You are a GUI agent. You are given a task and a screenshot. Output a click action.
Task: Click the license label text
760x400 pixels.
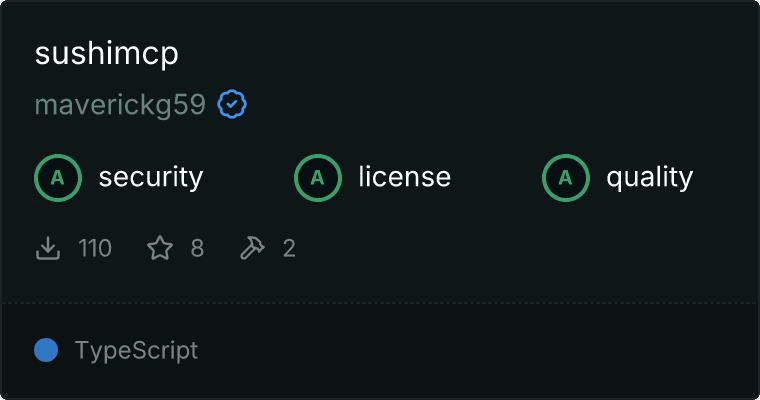coord(405,177)
